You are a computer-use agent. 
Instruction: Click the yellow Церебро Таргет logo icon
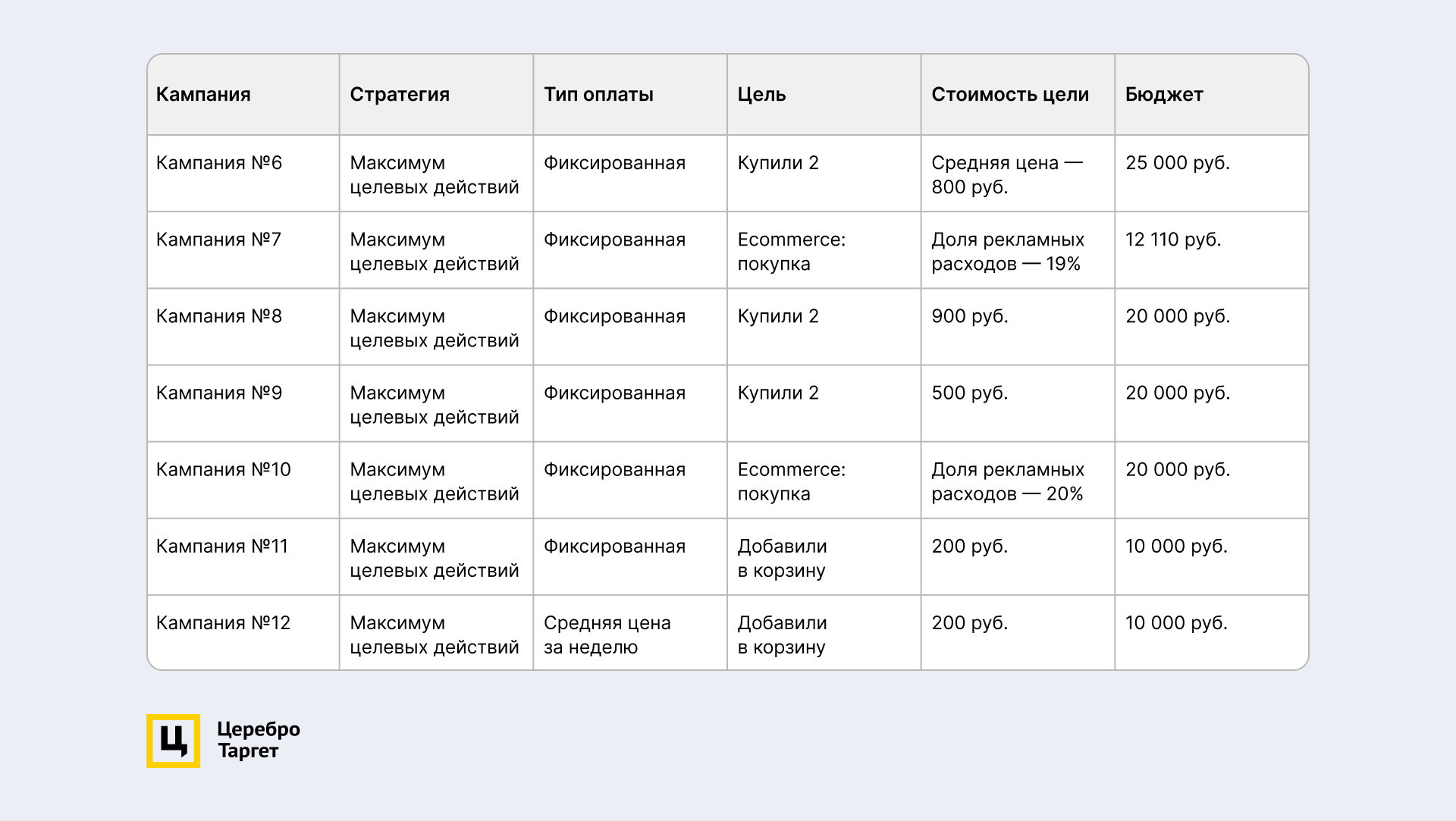point(173,741)
